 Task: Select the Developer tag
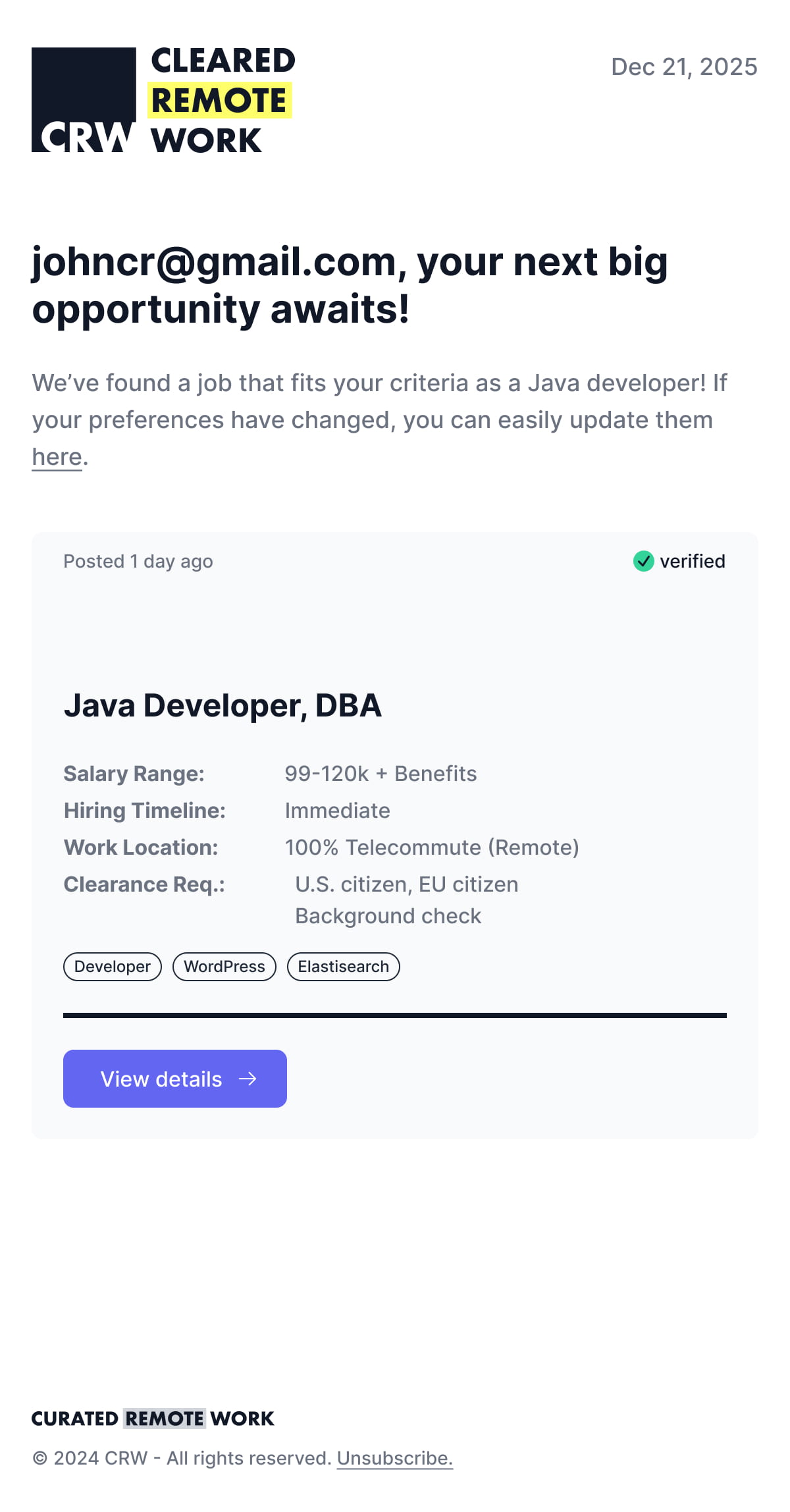[x=113, y=967]
